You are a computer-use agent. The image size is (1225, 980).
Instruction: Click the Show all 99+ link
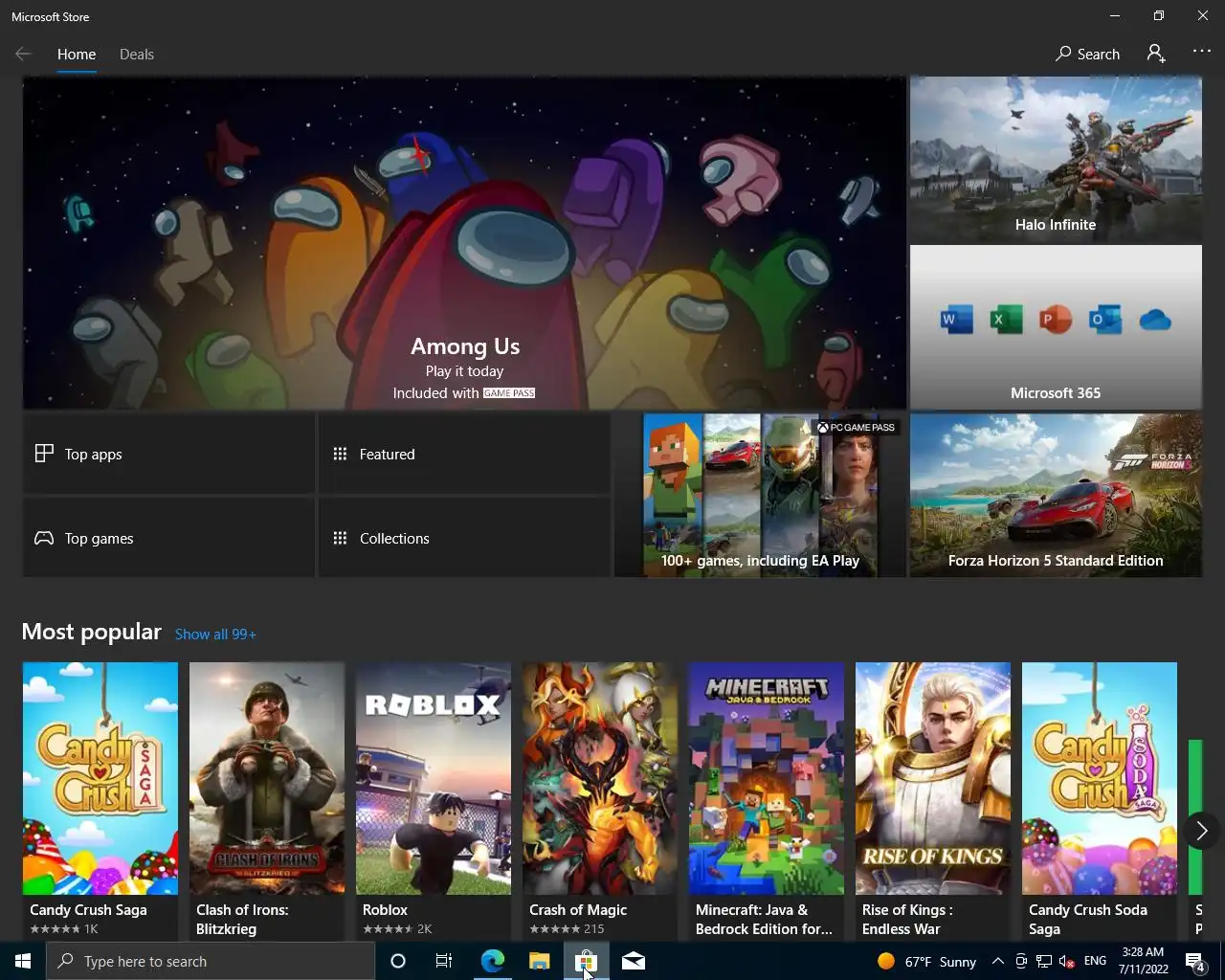215,635
